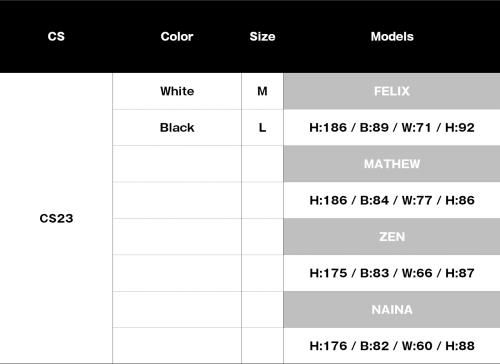Viewport: 500px width, 364px height.
Task: Click the size M cell
Action: point(262,91)
